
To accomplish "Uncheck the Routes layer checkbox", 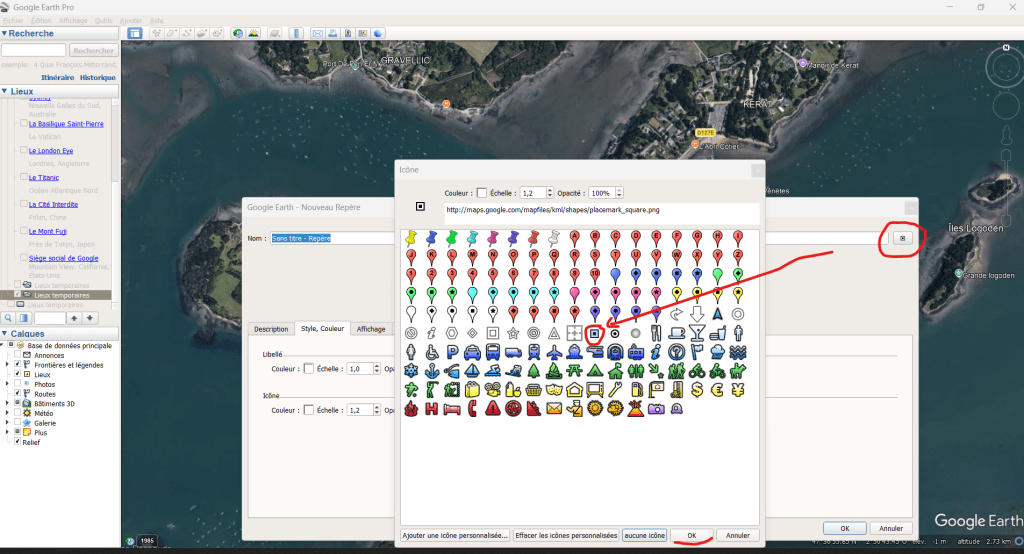I will (18, 394).
